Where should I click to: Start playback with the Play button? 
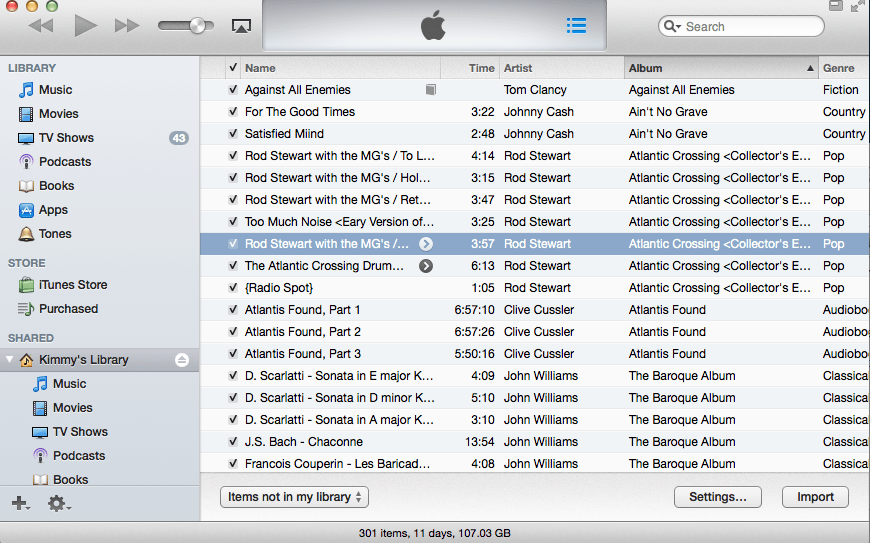[85, 26]
